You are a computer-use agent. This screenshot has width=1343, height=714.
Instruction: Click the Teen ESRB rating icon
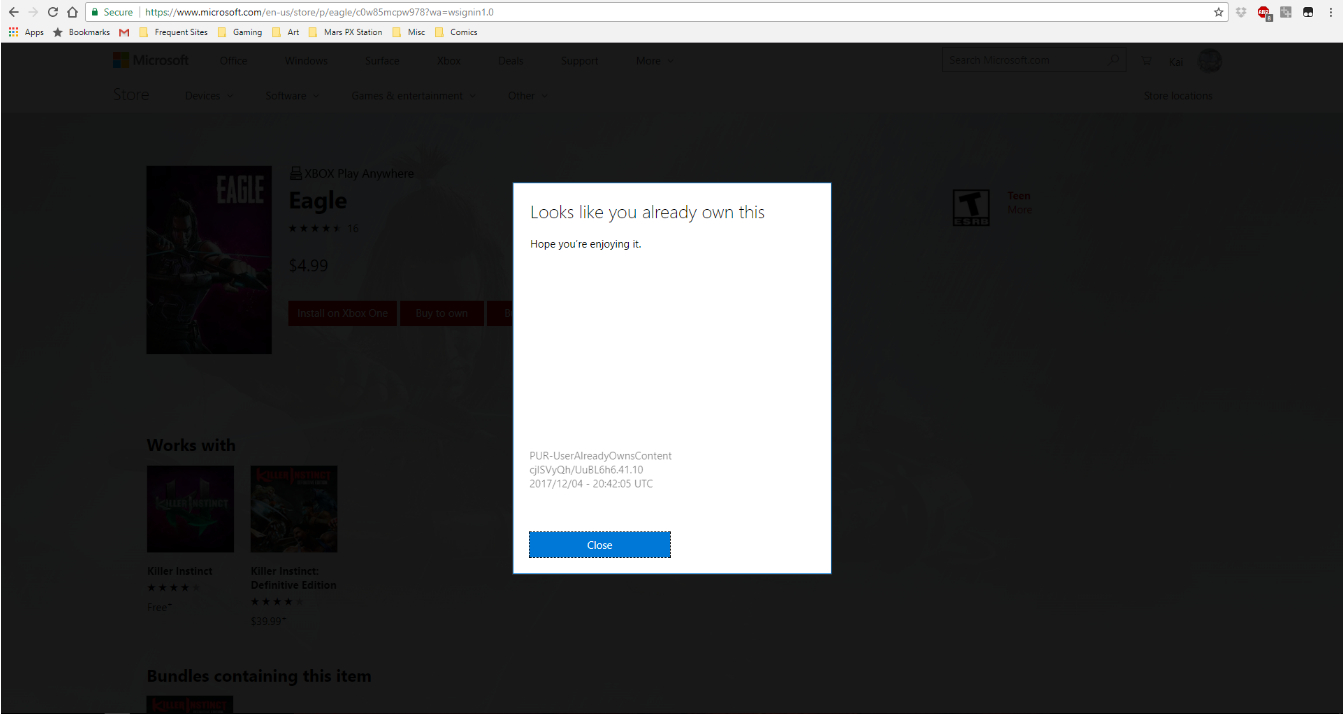point(971,208)
